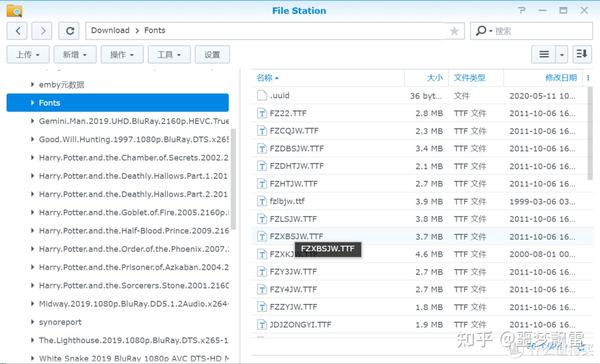Select the .uuid file icon

point(262,95)
